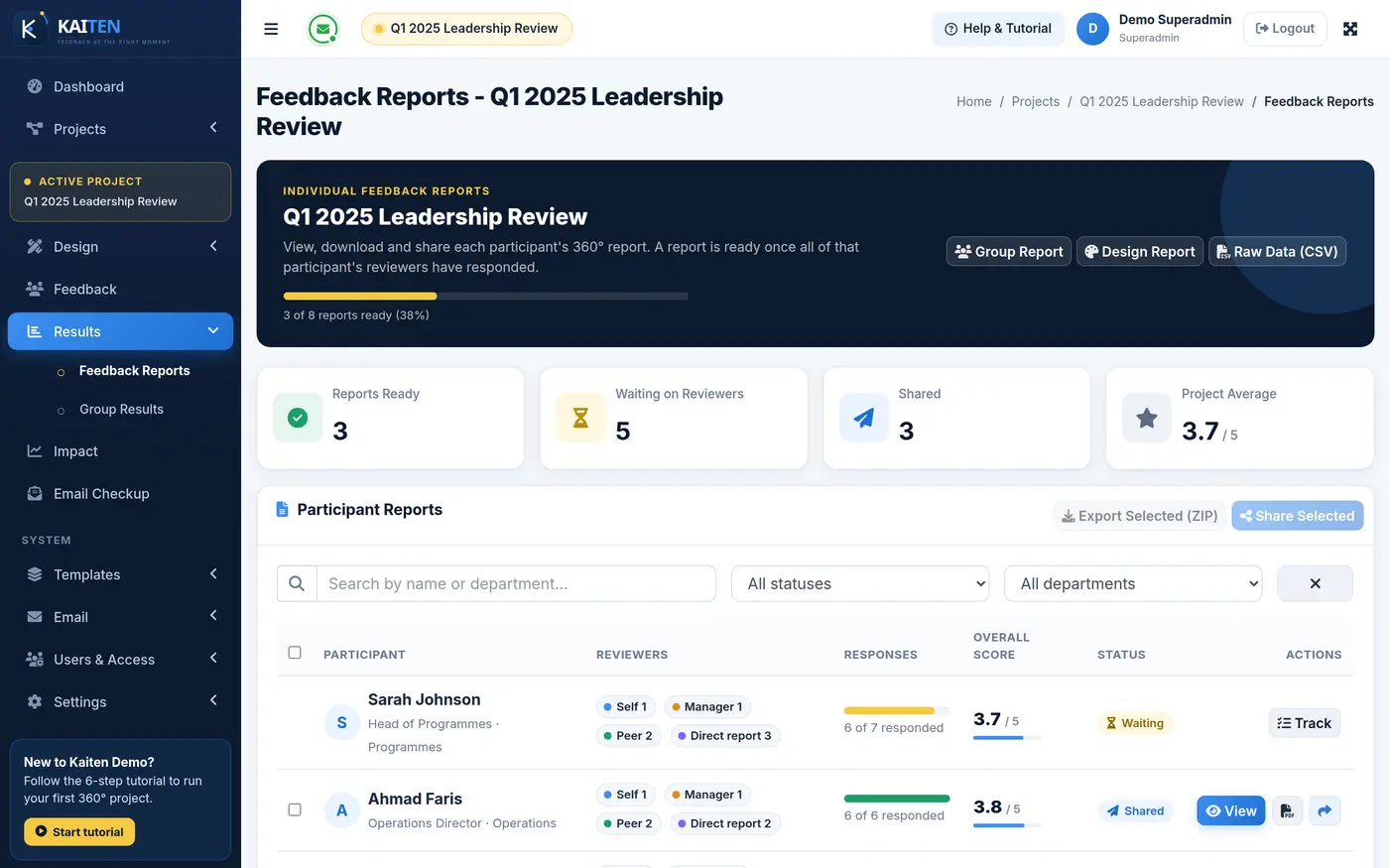This screenshot has height=868, width=1389.
Task: Click Q1 2025 Leadership Review breadcrumb
Action: (1162, 101)
